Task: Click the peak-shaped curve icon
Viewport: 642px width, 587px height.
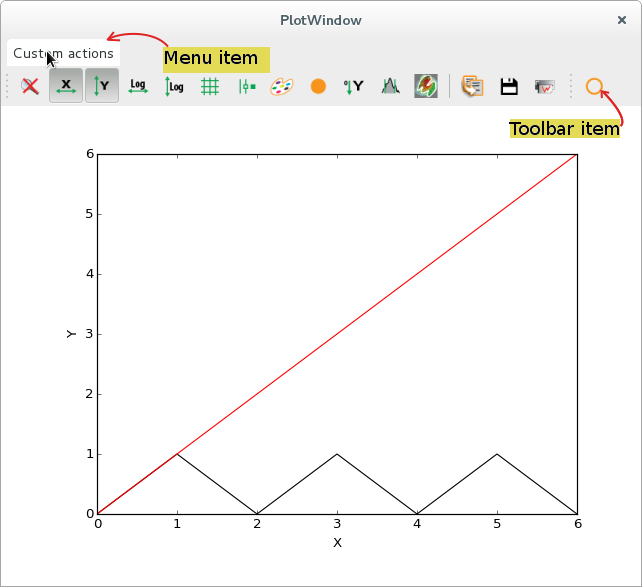Action: coord(390,87)
